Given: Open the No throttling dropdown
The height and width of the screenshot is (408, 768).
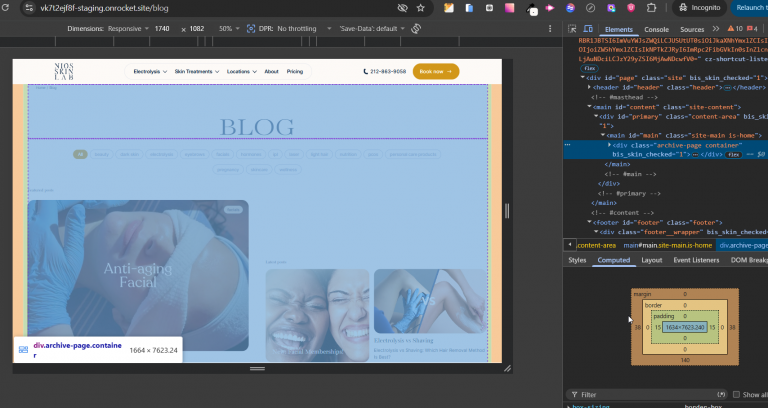Looking at the screenshot, I should (304, 28).
